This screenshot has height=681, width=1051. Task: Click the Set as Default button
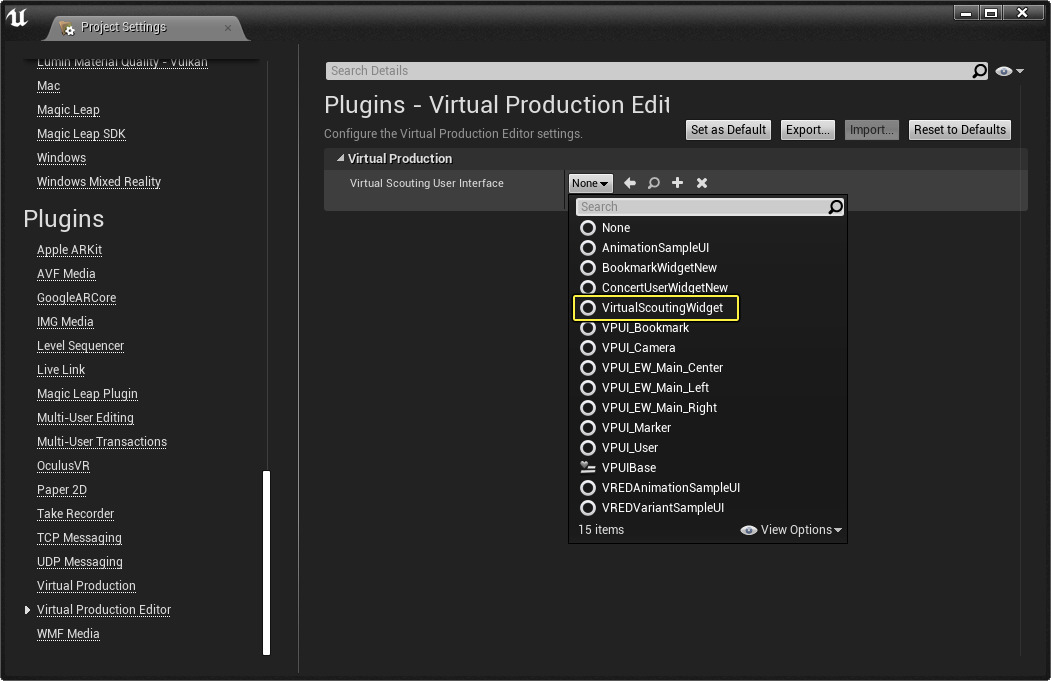pyautogui.click(x=728, y=129)
